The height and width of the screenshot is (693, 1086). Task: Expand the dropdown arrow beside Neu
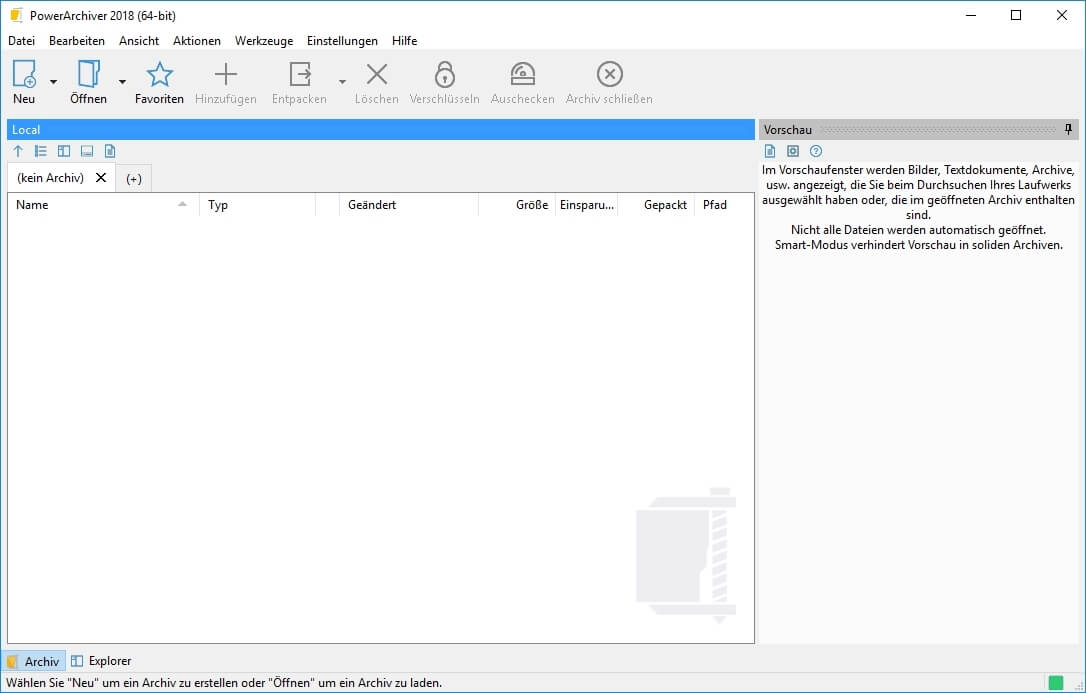53,82
